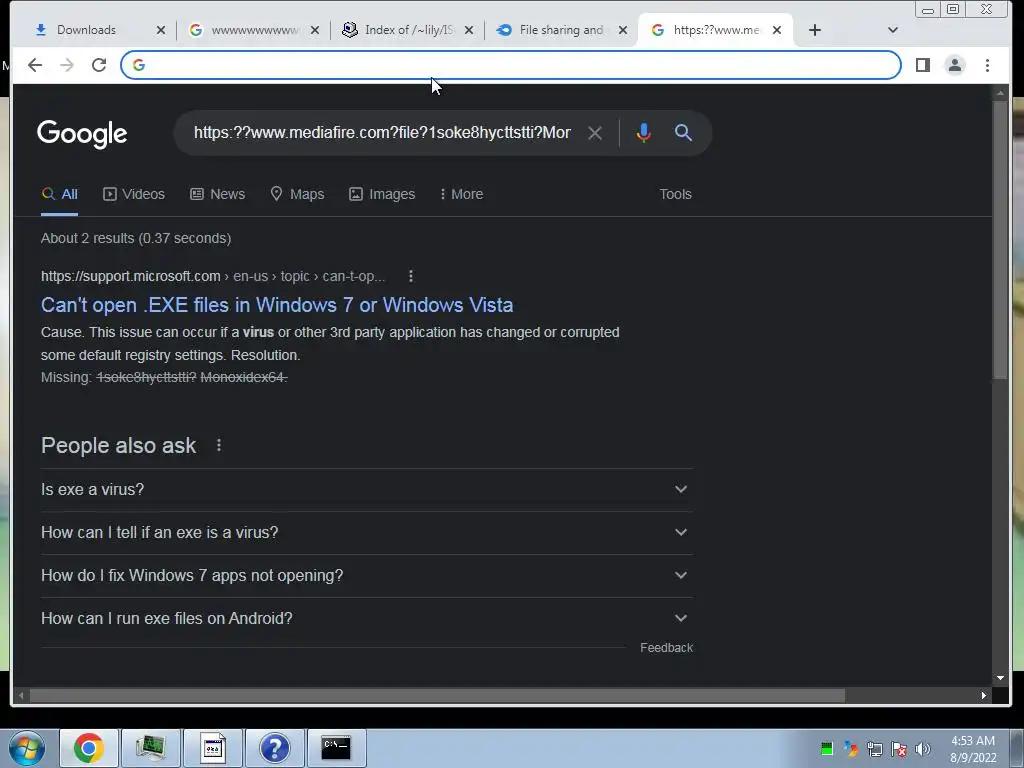This screenshot has width=1024, height=768.
Task: Open the Windows Start menu
Action: click(27, 748)
